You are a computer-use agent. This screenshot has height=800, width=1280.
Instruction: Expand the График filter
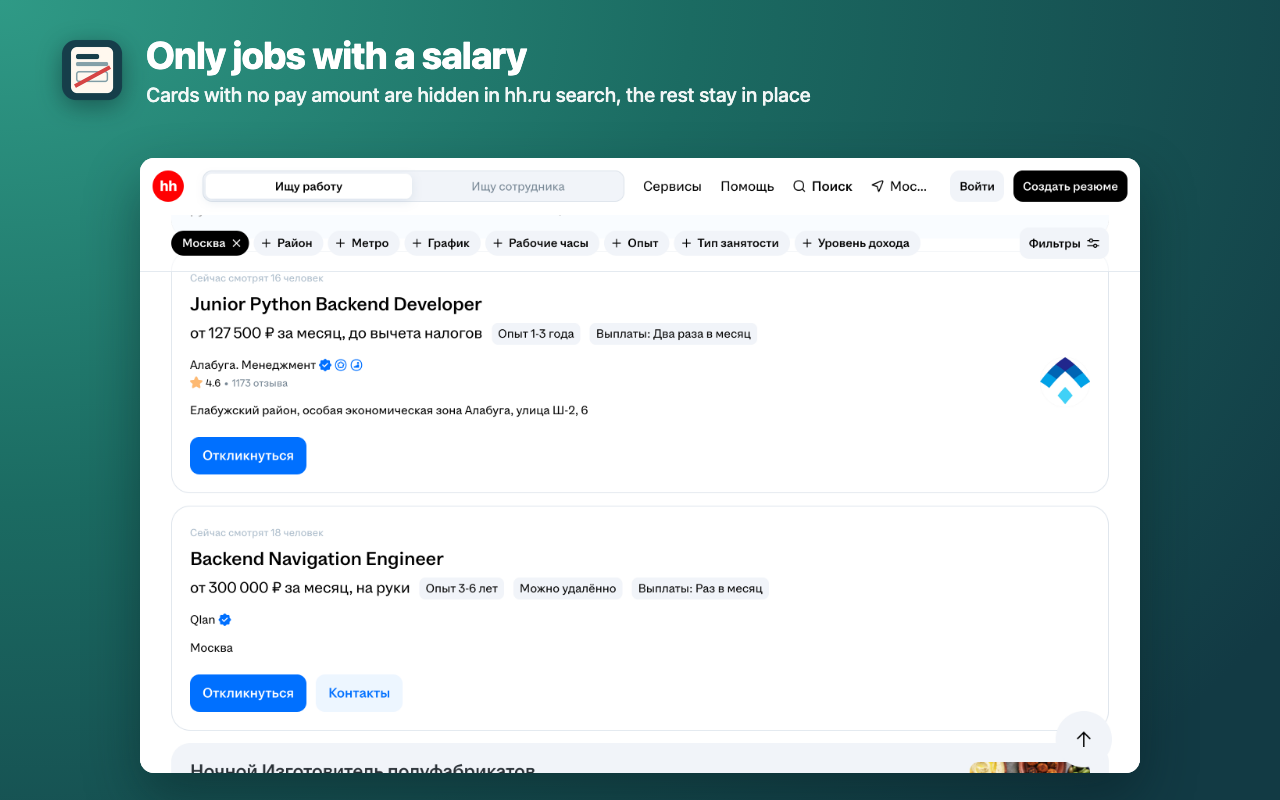442,243
